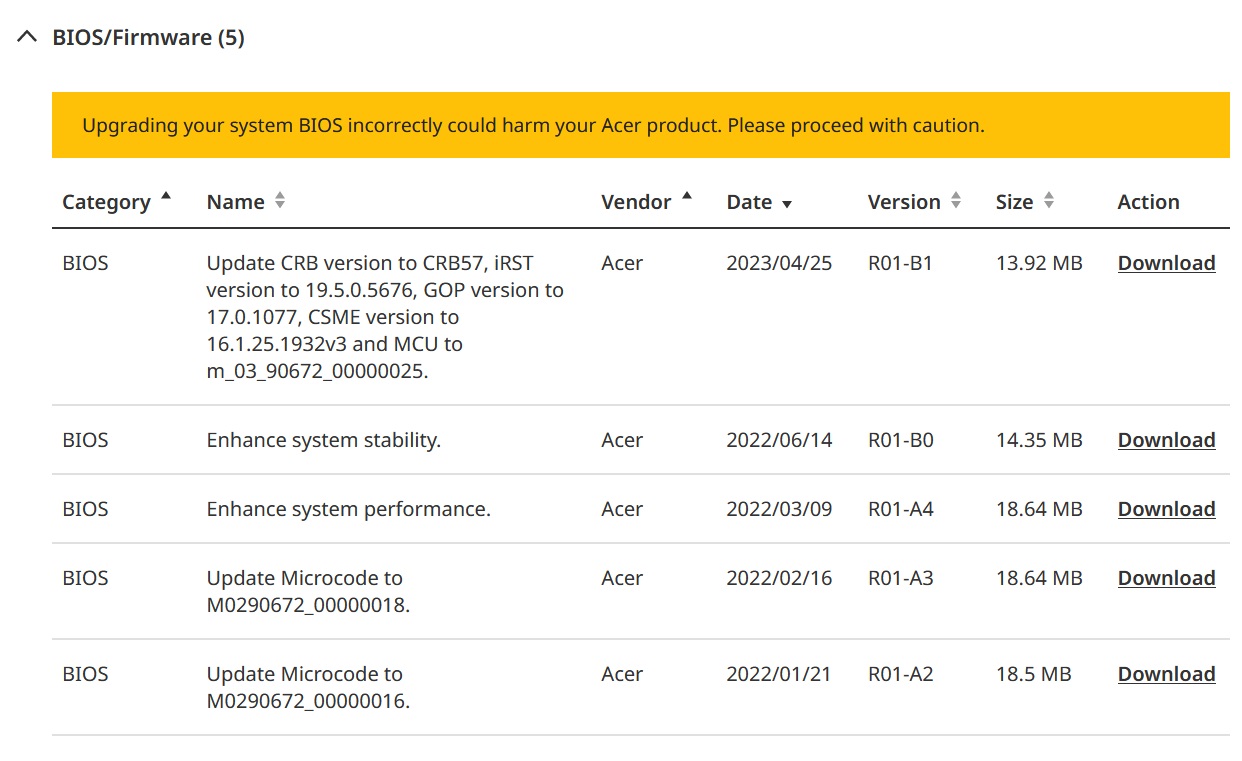Select the size value 13.92 MB
Image resolution: width=1242 pixels, height=761 pixels.
pyautogui.click(x=1039, y=263)
